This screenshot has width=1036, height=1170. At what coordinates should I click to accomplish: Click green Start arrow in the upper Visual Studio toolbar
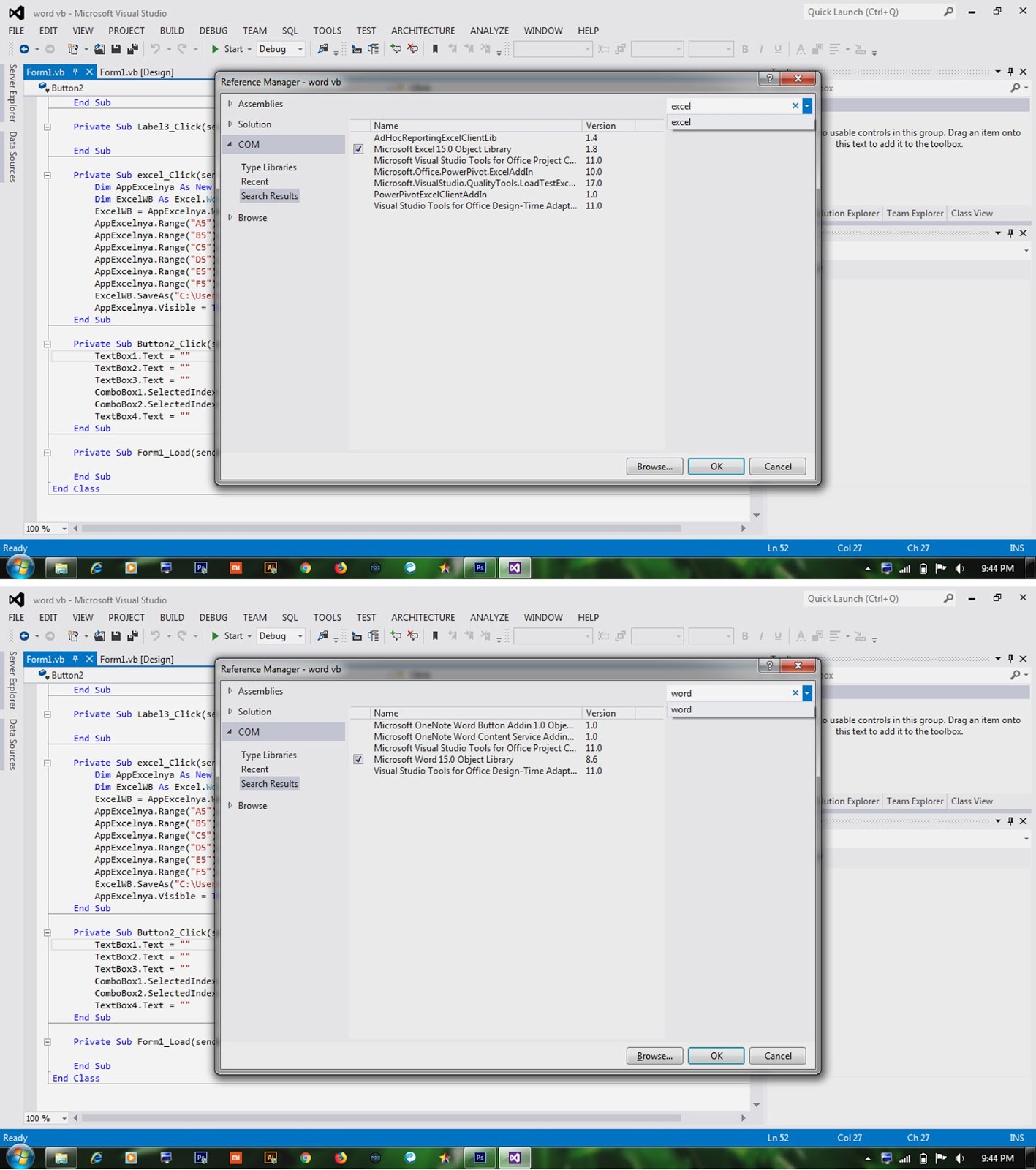(215, 49)
